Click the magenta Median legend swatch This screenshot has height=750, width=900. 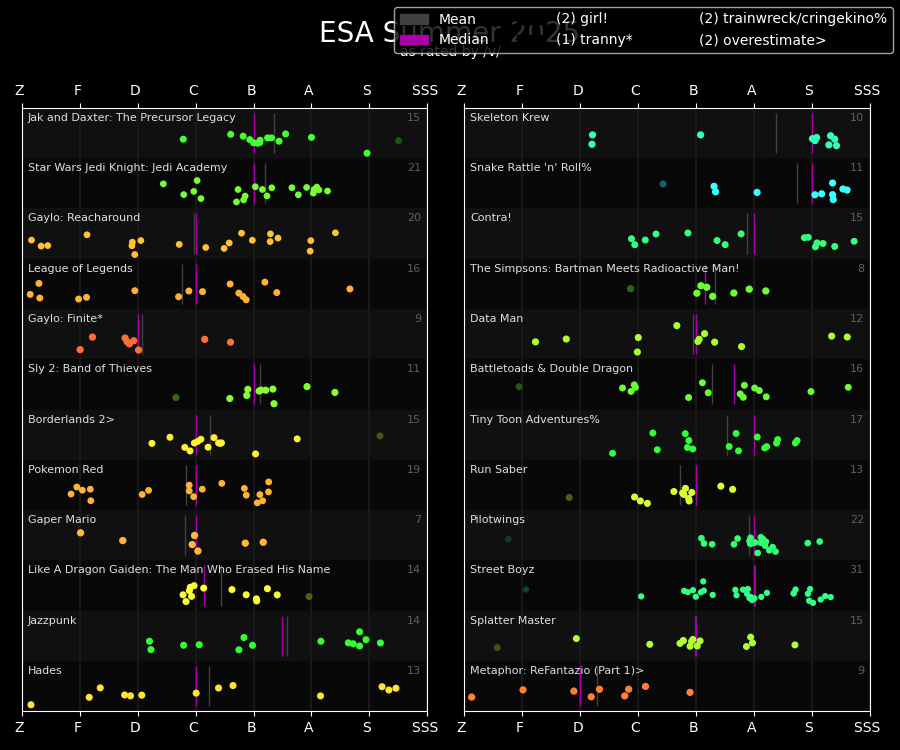[x=414, y=40]
